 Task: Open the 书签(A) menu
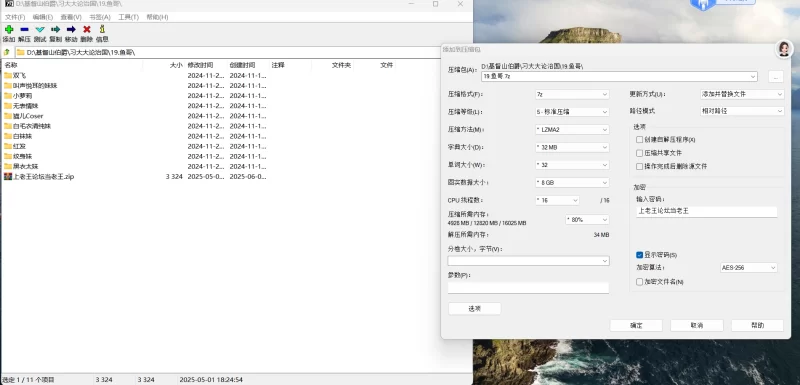click(100, 17)
